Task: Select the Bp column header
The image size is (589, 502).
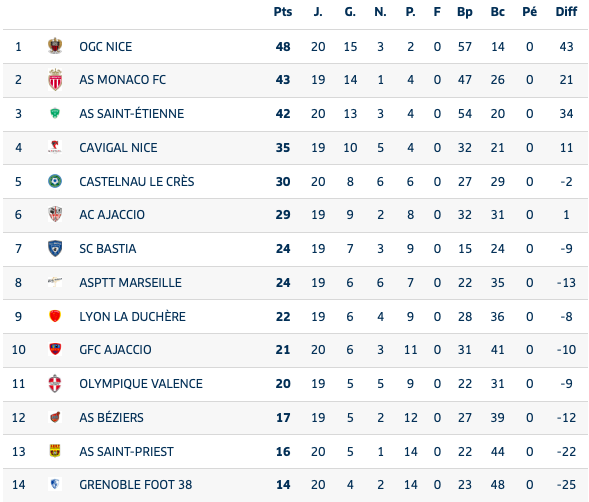Action: click(465, 12)
